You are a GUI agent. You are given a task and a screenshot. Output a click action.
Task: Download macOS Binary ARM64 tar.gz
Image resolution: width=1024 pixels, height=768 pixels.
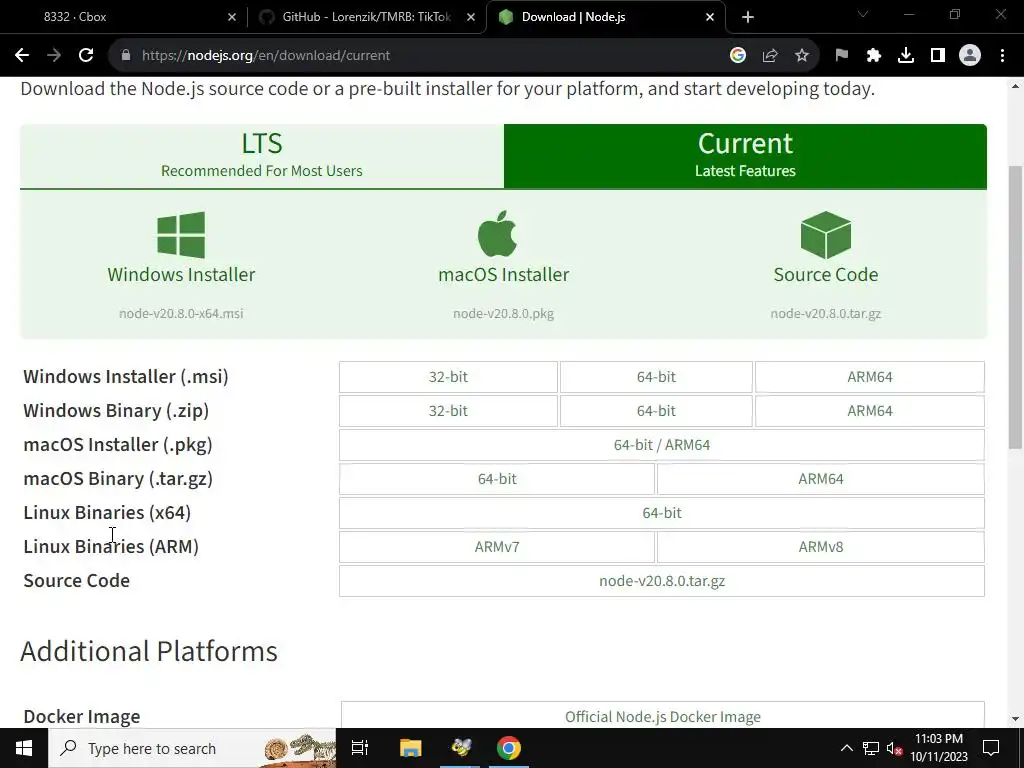click(821, 479)
